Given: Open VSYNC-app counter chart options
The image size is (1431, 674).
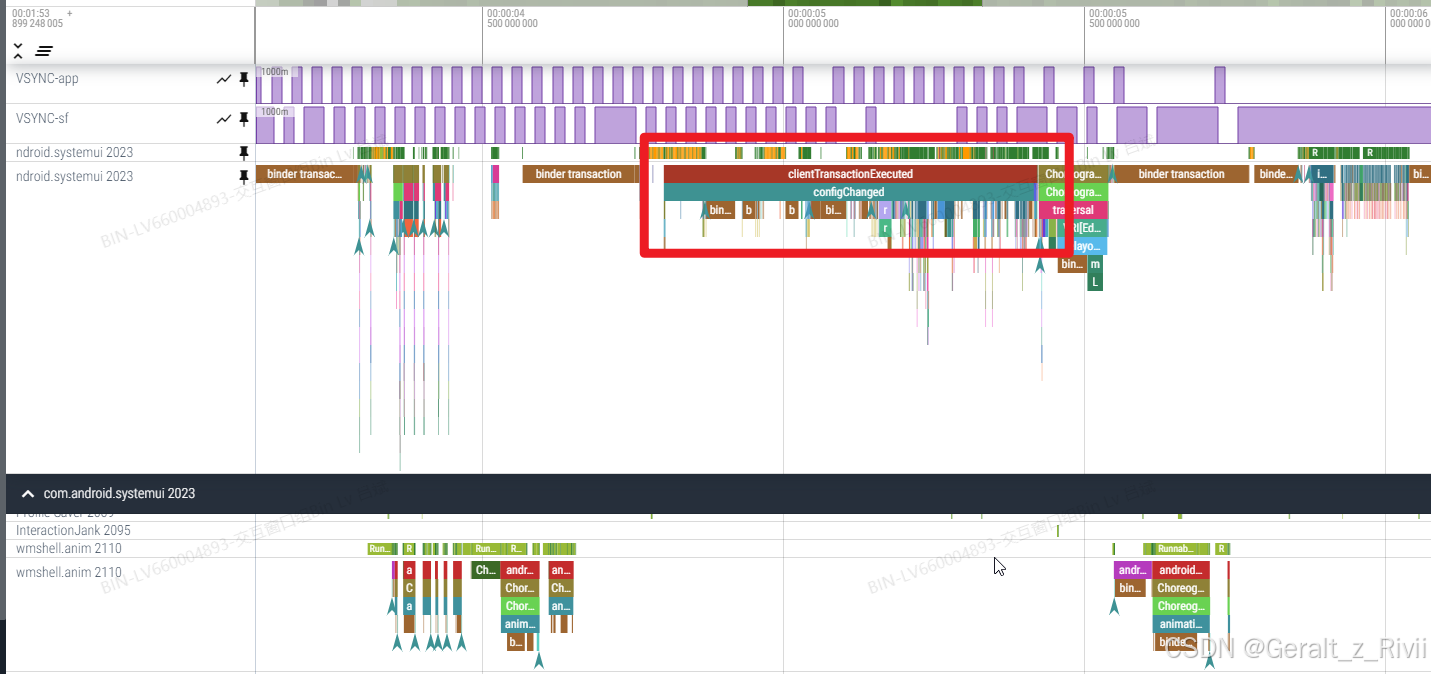Looking at the screenshot, I should tap(224, 79).
